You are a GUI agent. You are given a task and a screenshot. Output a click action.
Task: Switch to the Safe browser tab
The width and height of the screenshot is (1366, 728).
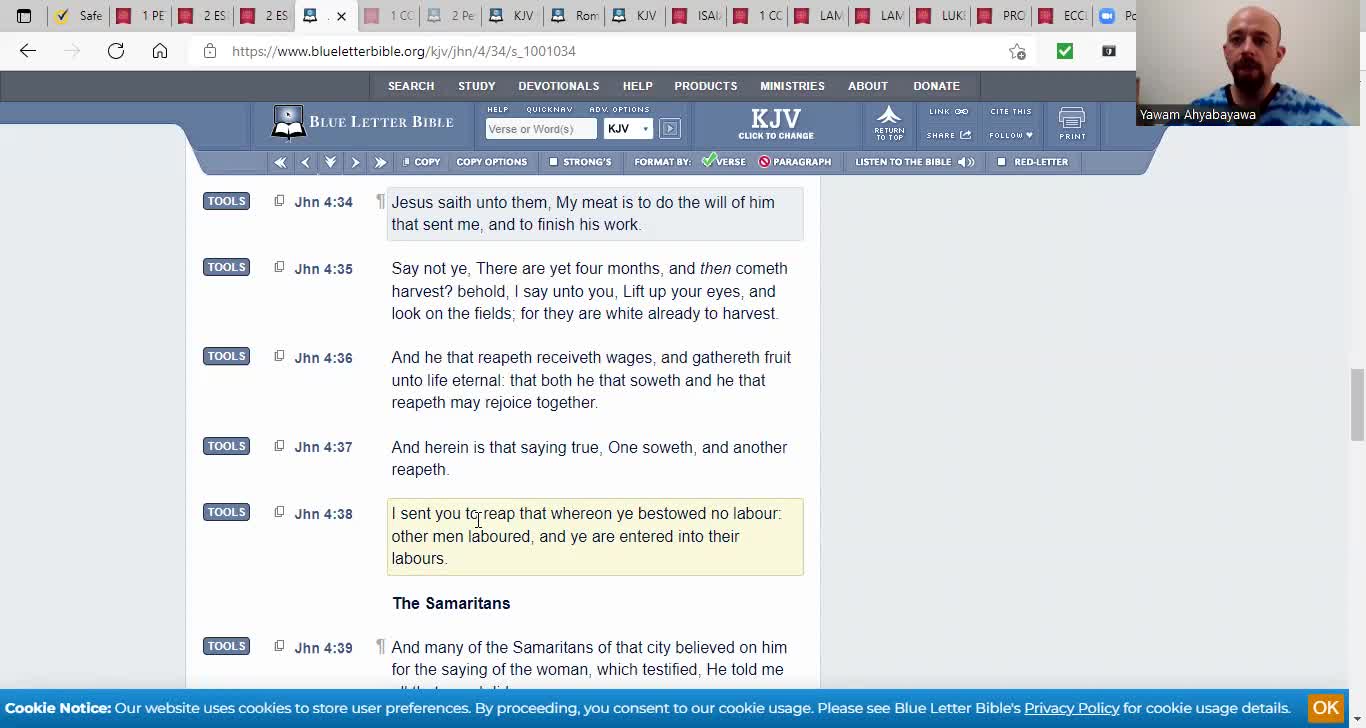tap(80, 16)
